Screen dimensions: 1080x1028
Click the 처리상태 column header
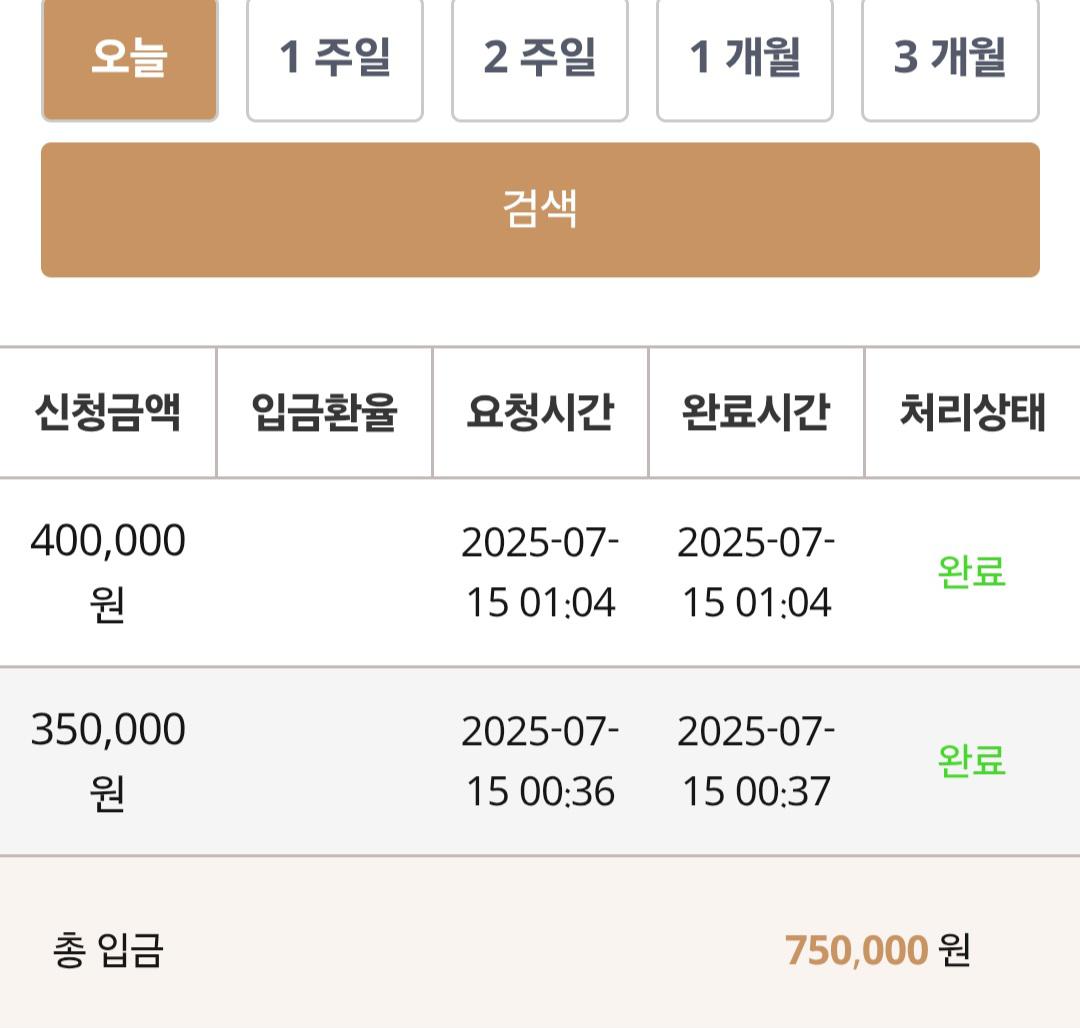[x=973, y=412]
